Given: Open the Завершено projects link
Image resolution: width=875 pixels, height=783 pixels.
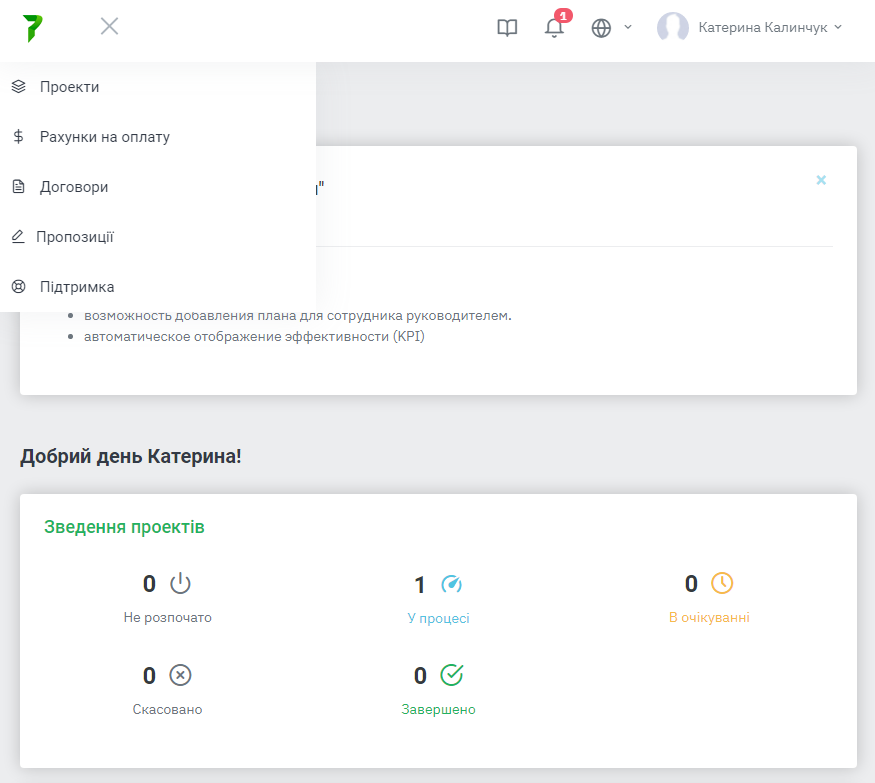Looking at the screenshot, I should pos(438,709).
